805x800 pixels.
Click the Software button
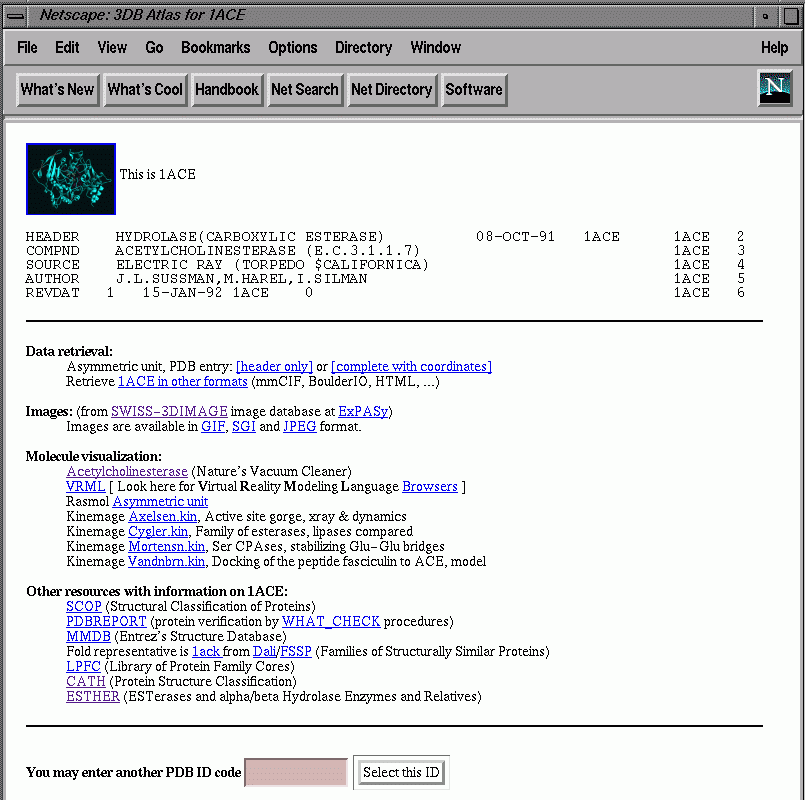(x=474, y=89)
